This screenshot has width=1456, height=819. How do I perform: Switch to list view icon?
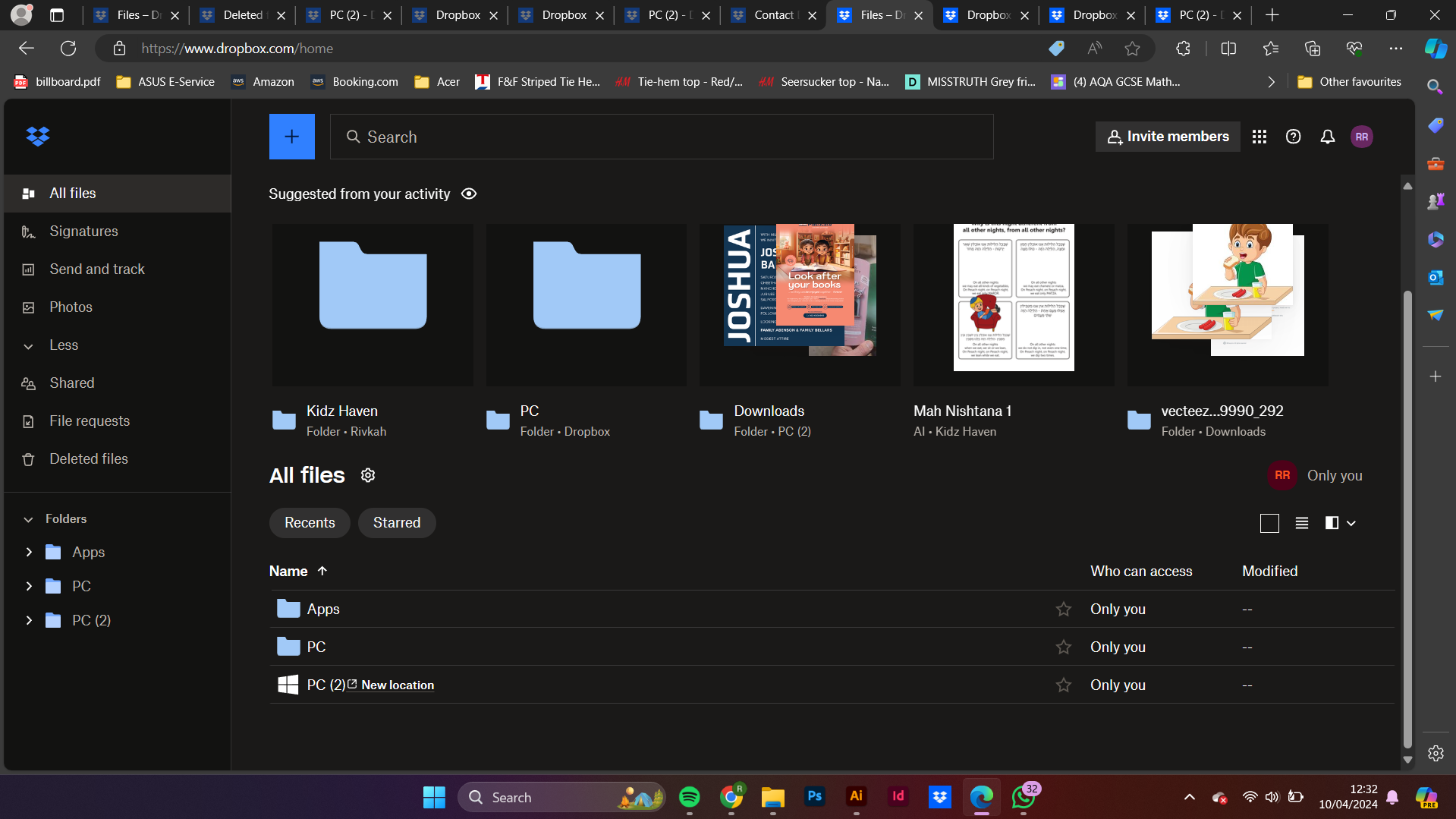(x=1302, y=523)
